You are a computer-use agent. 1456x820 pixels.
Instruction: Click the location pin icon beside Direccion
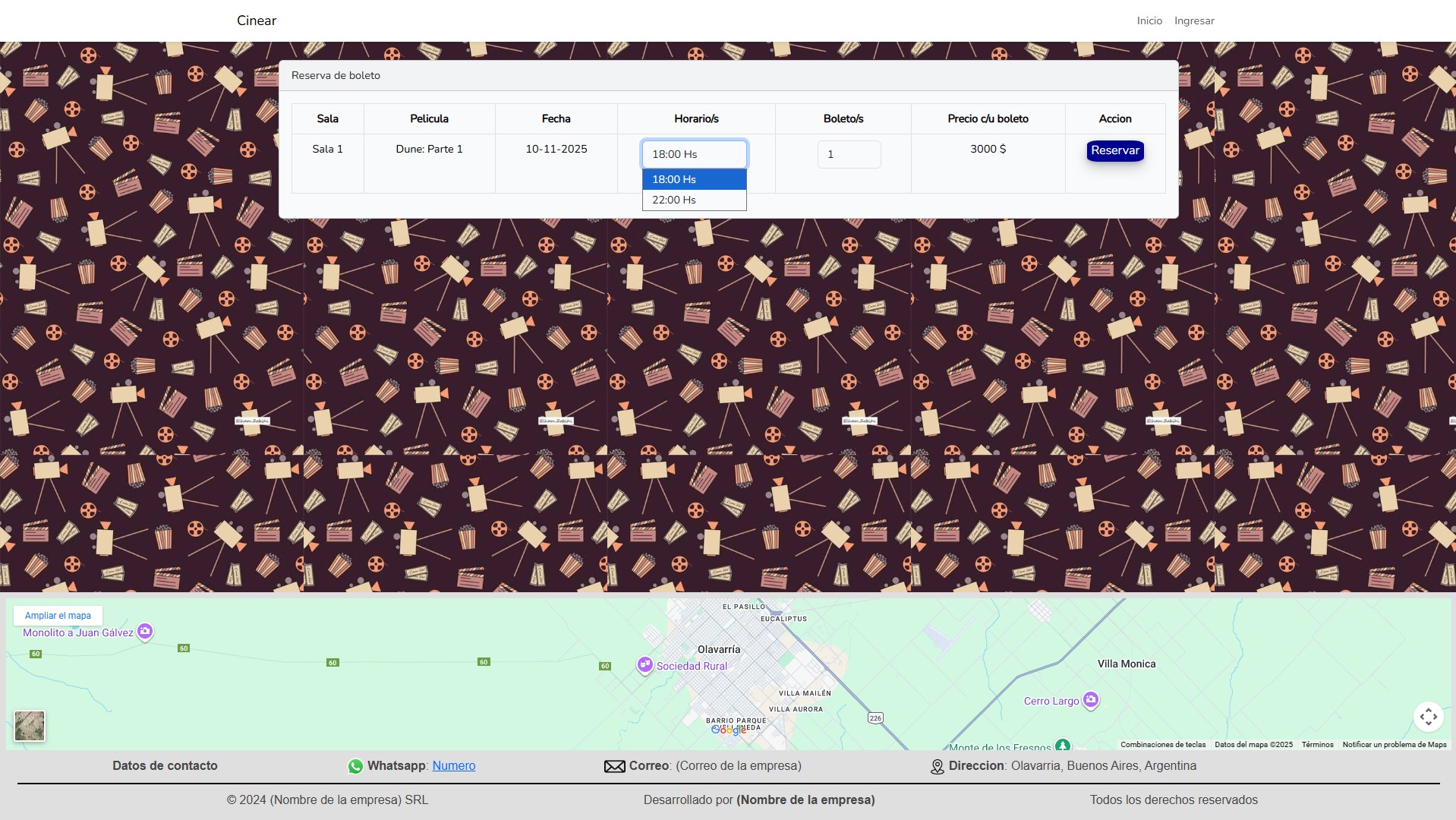click(938, 767)
